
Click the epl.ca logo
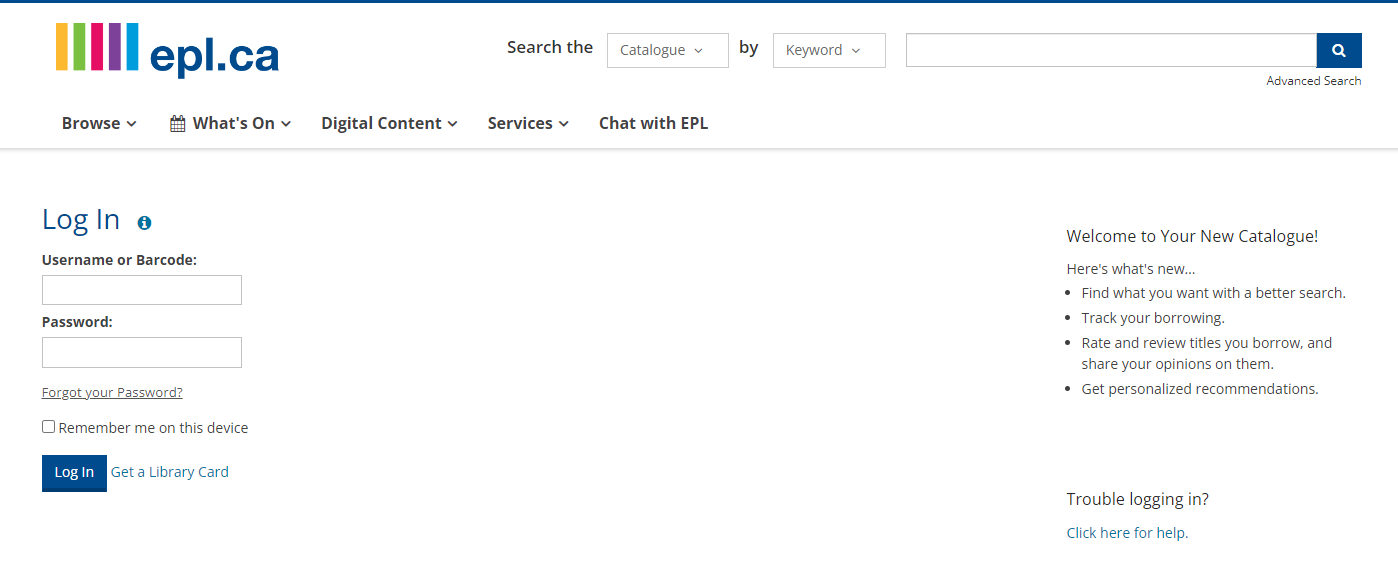(x=167, y=49)
